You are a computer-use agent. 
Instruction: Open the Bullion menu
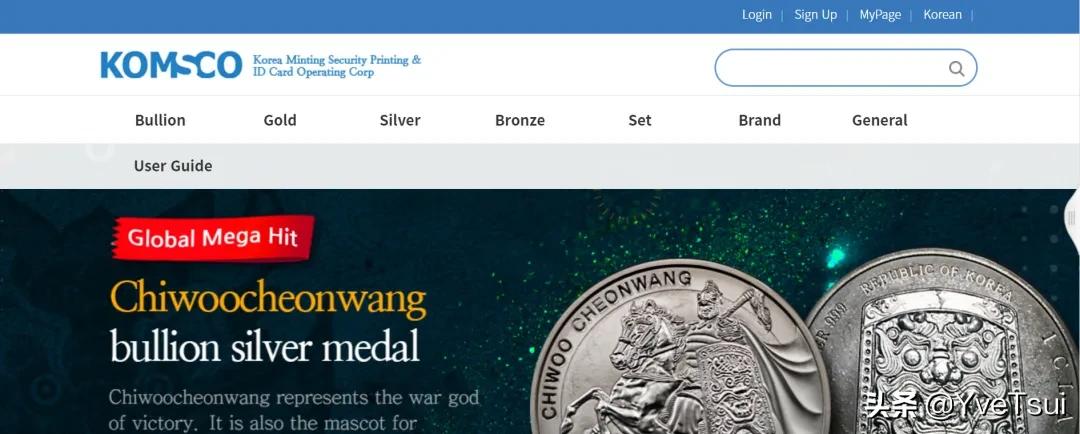point(160,120)
